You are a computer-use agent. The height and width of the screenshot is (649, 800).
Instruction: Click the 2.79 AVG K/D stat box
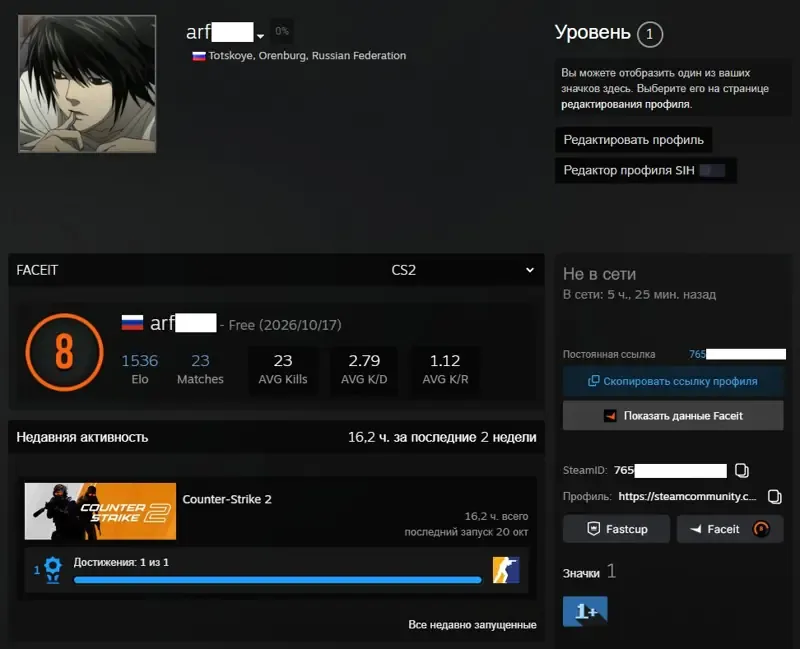point(364,369)
